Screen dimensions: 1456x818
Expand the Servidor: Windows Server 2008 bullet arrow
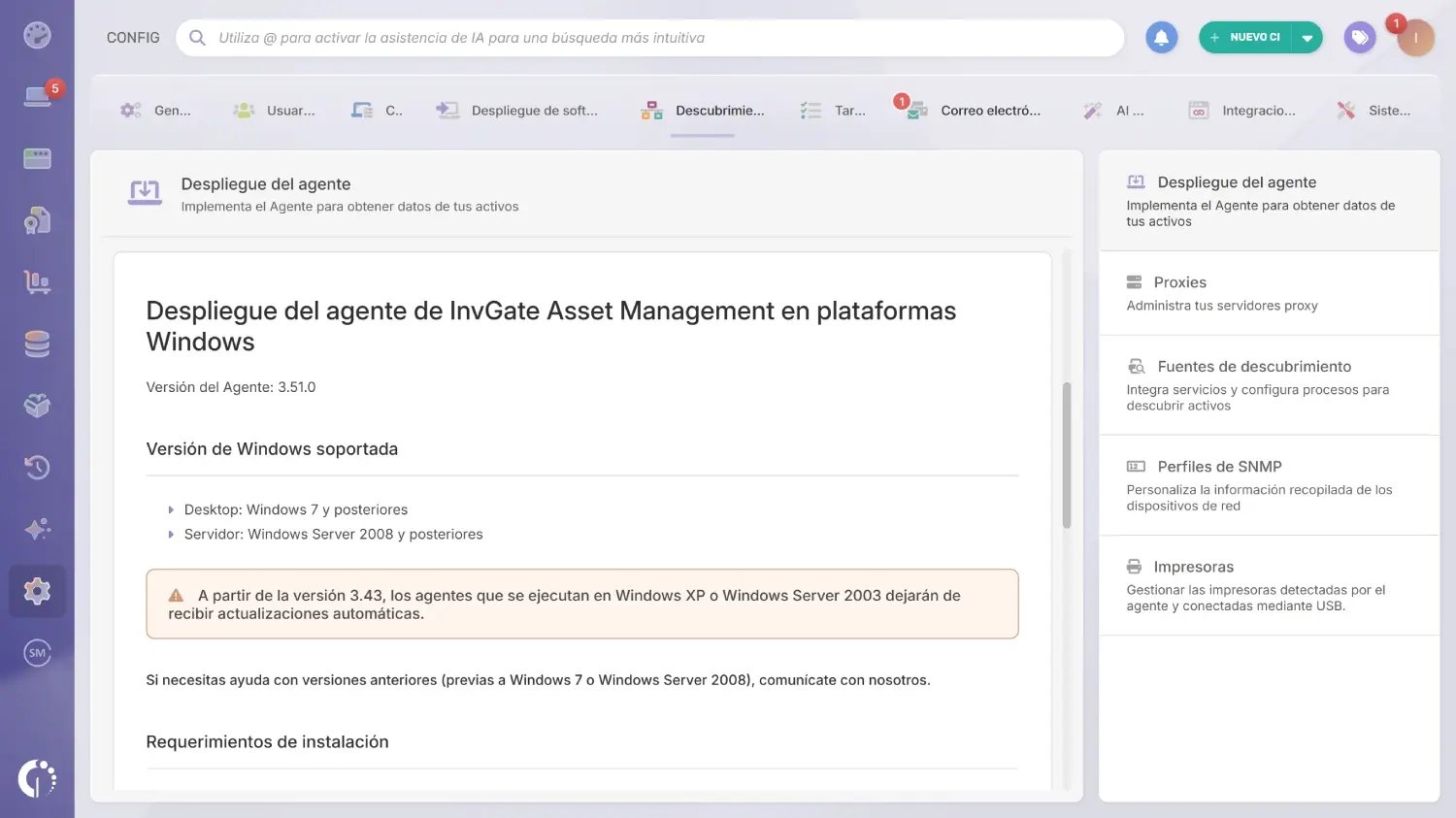click(x=171, y=534)
